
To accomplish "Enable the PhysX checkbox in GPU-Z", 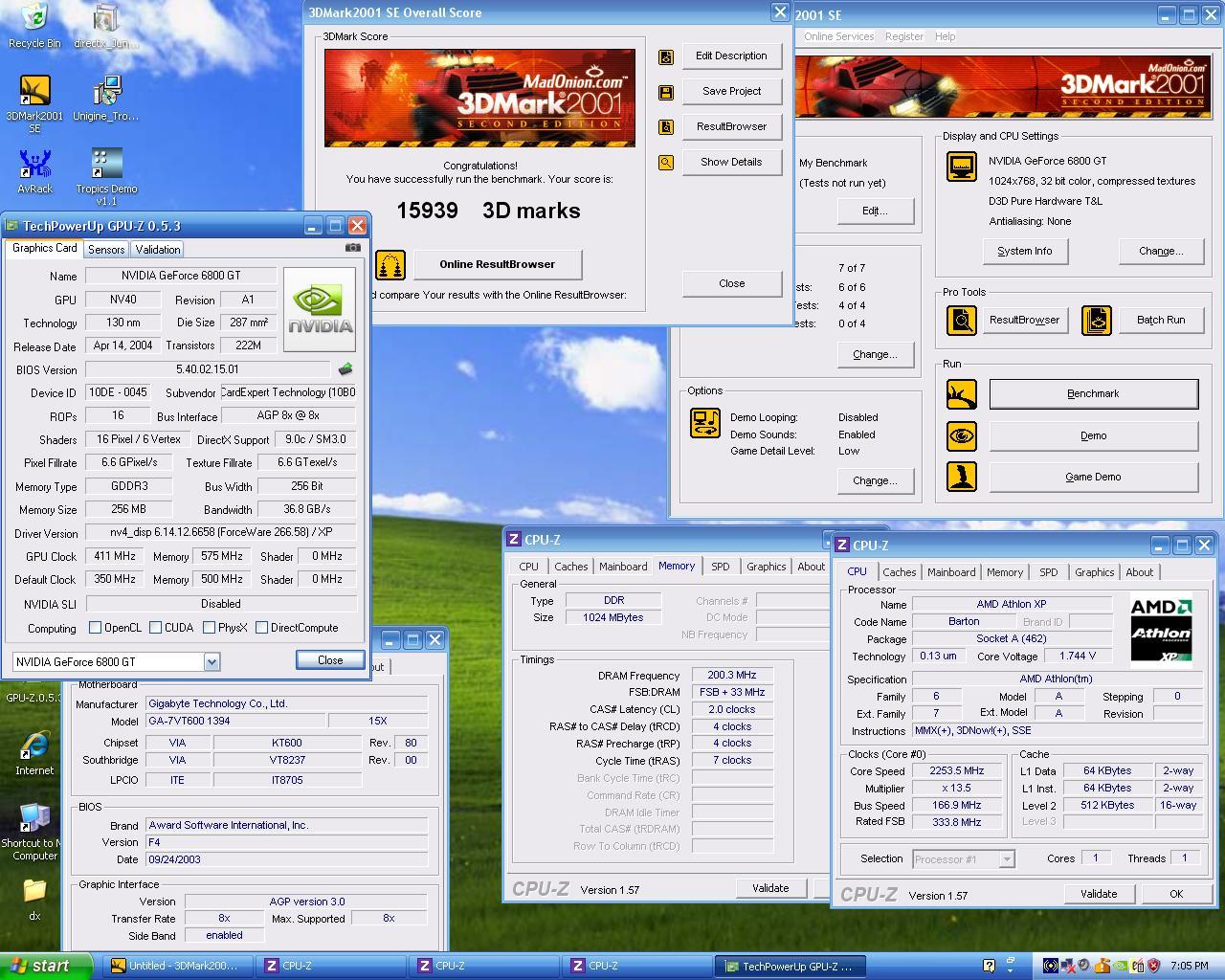I will pos(209,628).
